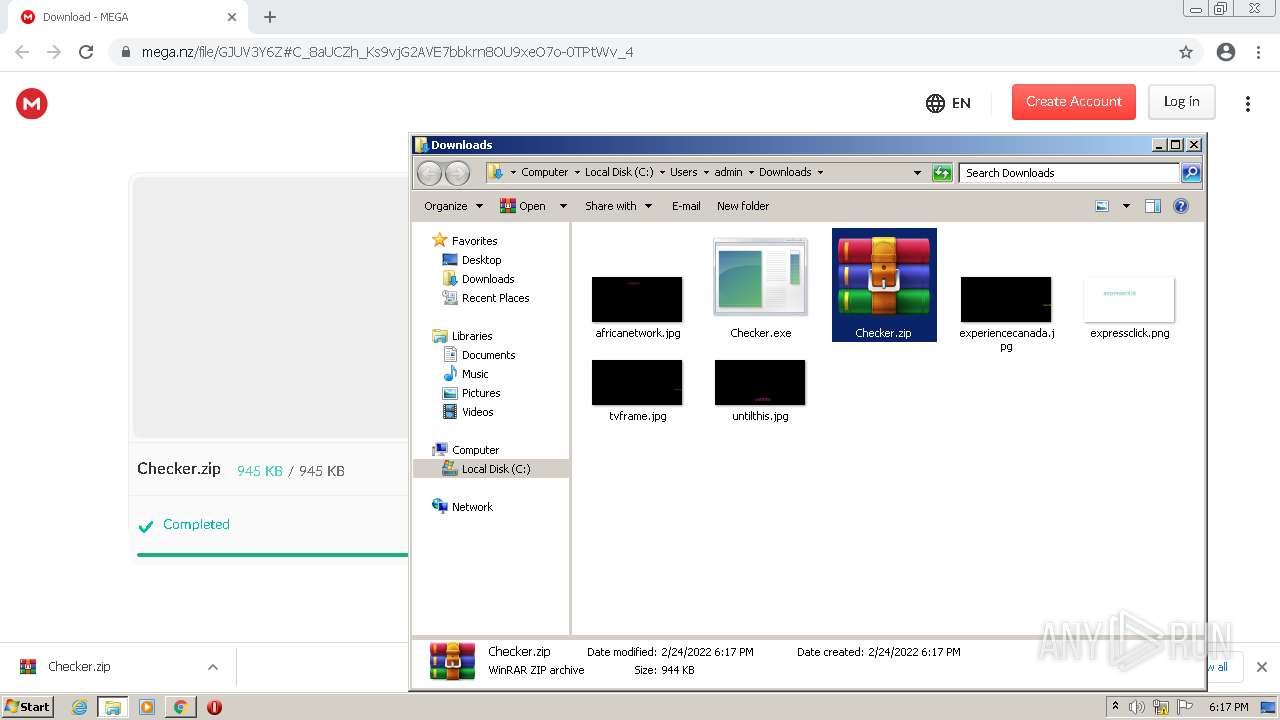Viewport: 1280px width, 720px height.
Task: Expand the view options dropdown arrow
Action: click(x=1126, y=206)
